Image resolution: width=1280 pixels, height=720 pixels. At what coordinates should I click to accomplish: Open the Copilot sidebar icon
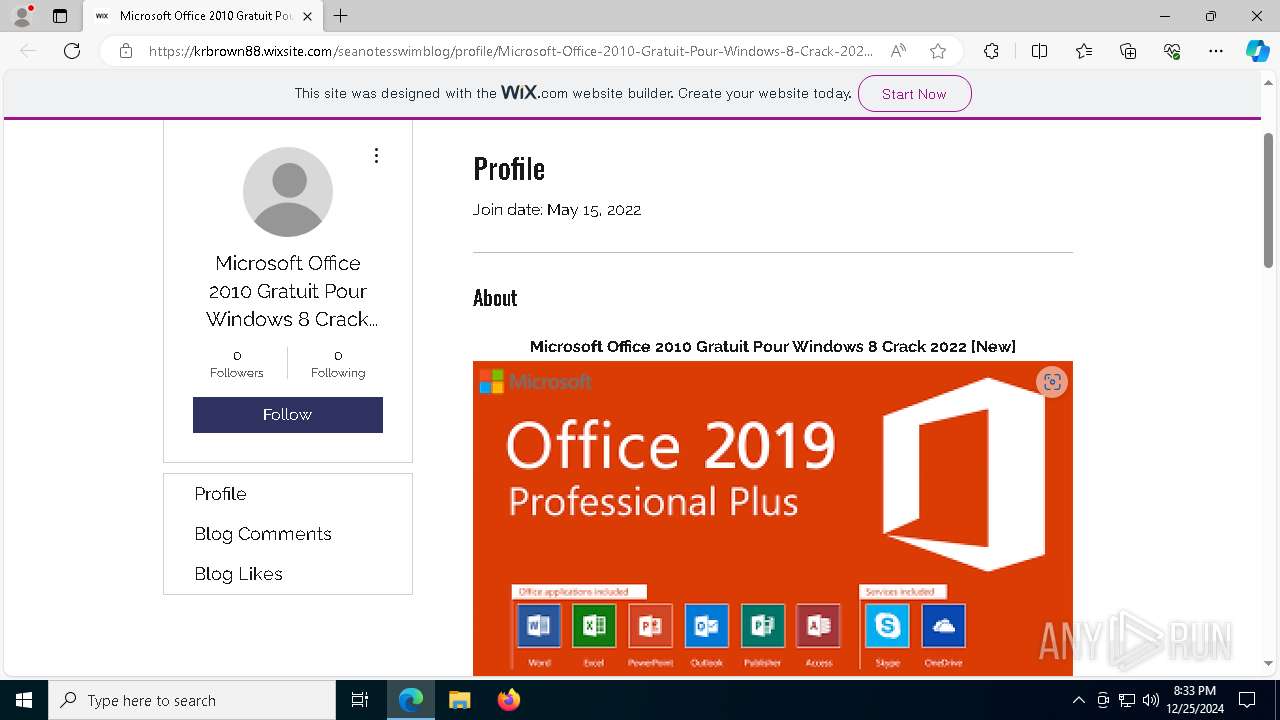click(x=1257, y=51)
